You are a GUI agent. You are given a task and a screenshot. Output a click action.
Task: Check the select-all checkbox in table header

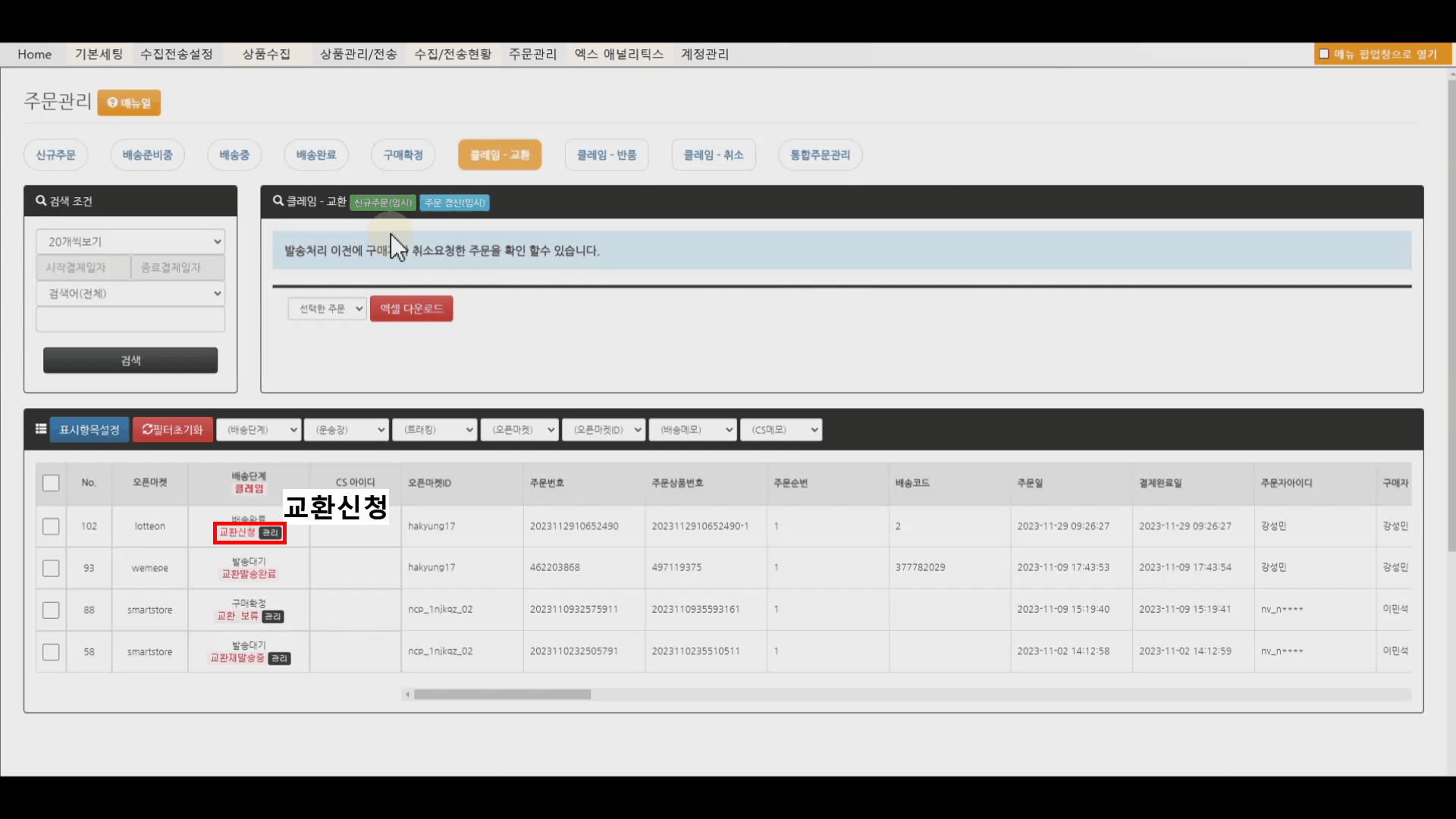click(51, 483)
